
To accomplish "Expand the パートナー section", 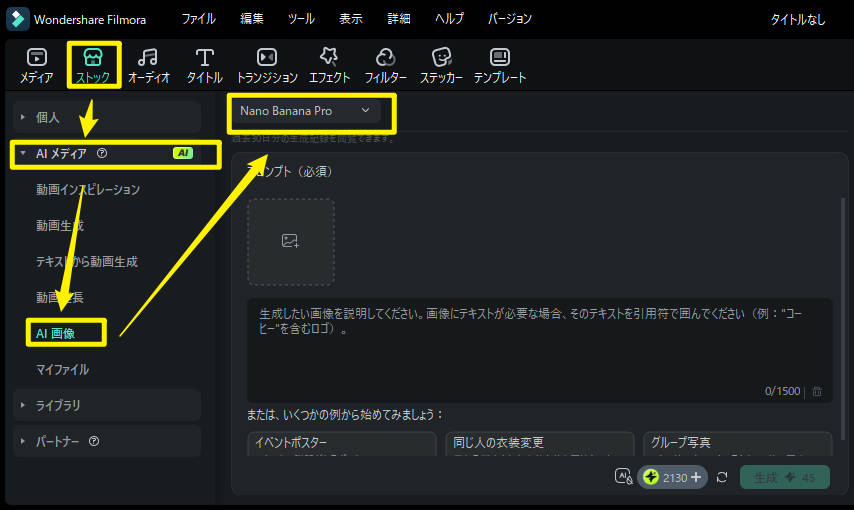I will [107, 441].
